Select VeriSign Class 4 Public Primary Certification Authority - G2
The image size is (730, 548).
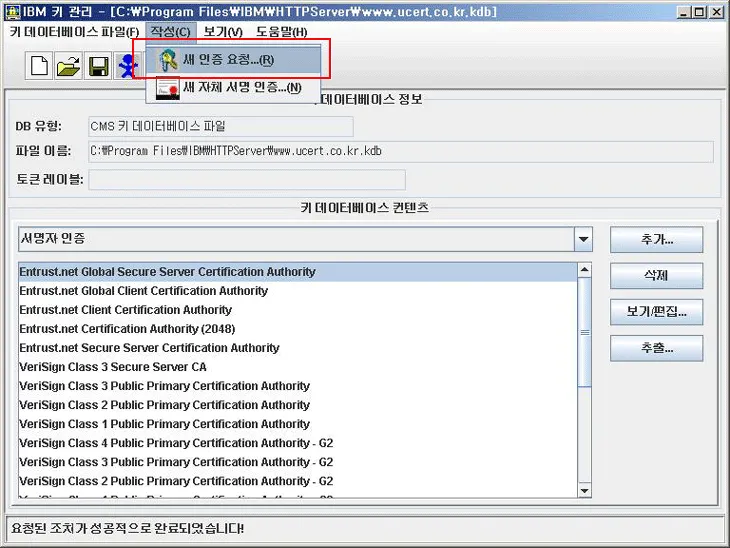pyautogui.click(x=298, y=444)
